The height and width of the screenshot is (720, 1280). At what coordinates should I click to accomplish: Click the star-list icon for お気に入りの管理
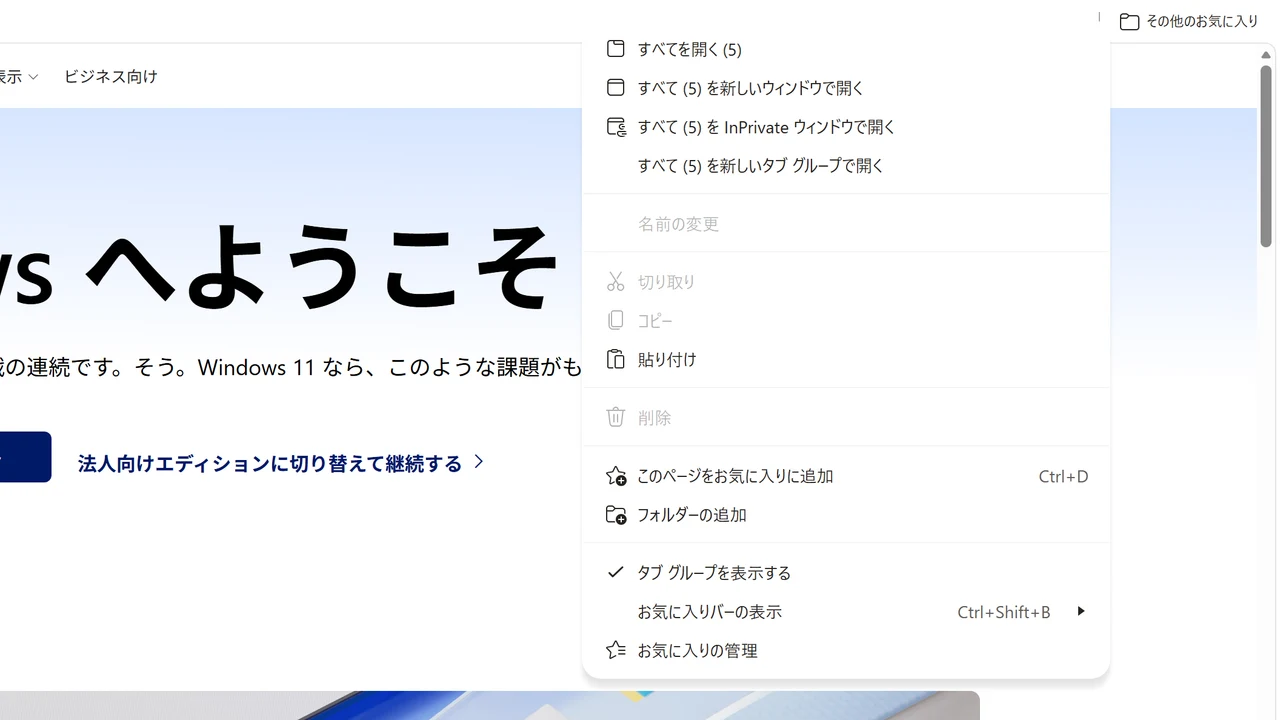pyautogui.click(x=616, y=650)
